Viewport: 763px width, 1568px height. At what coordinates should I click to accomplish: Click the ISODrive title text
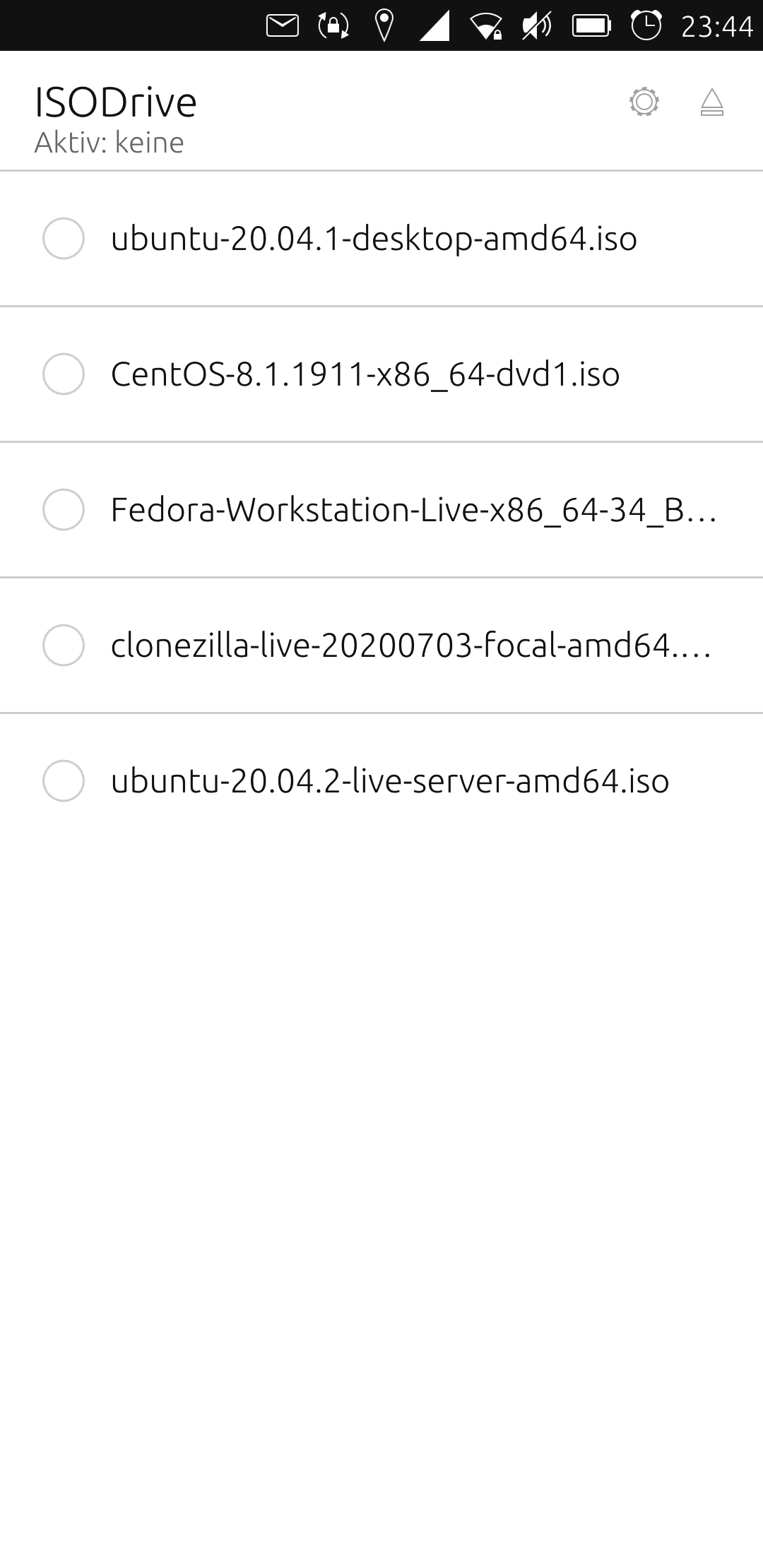[116, 102]
